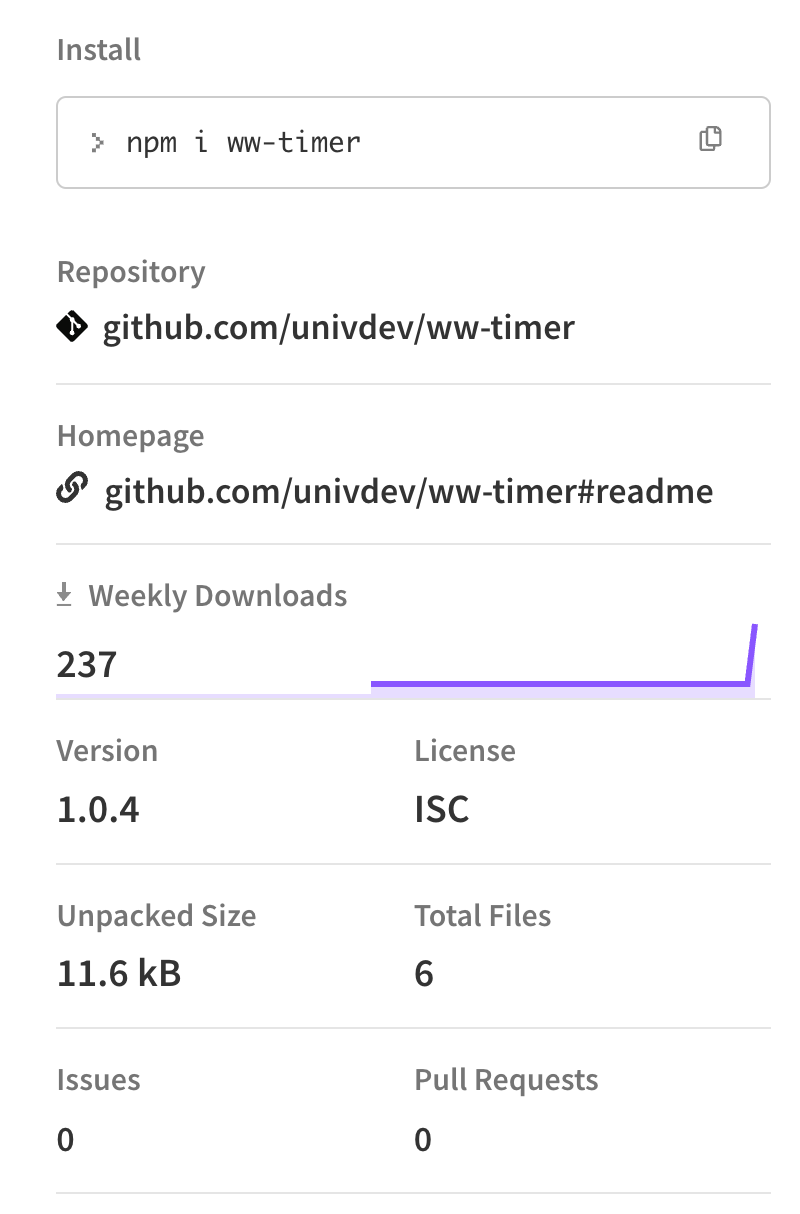Click the Install section heading

click(99, 50)
